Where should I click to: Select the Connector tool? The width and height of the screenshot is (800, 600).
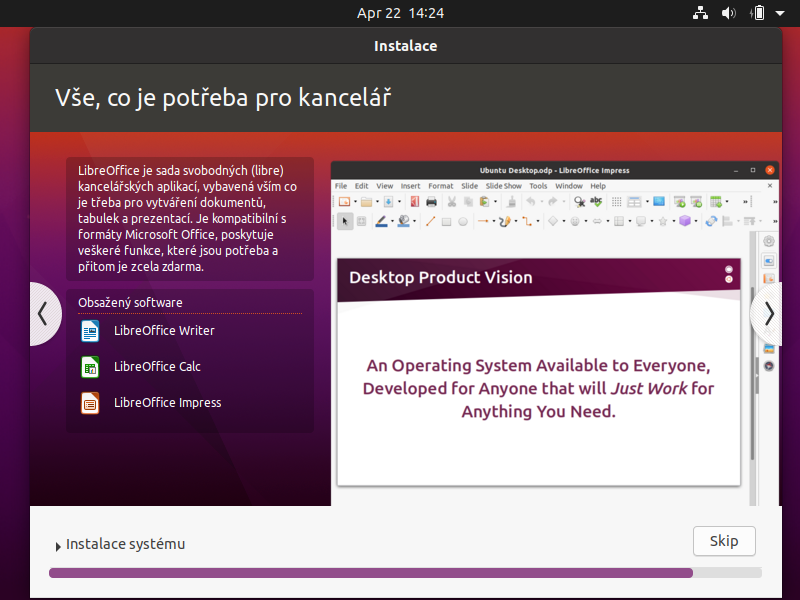pos(527,221)
